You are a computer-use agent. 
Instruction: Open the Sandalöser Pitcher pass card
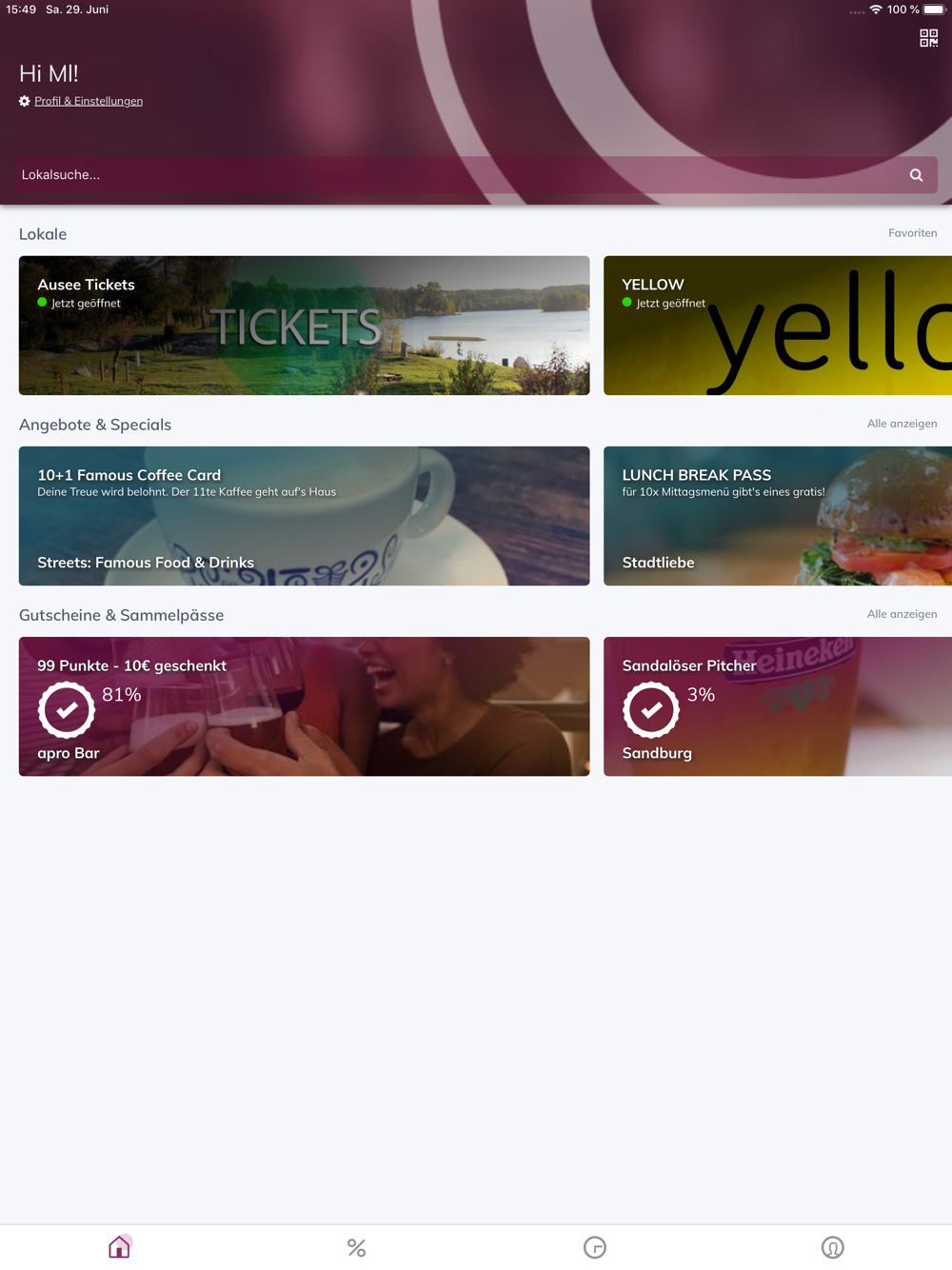tap(778, 706)
